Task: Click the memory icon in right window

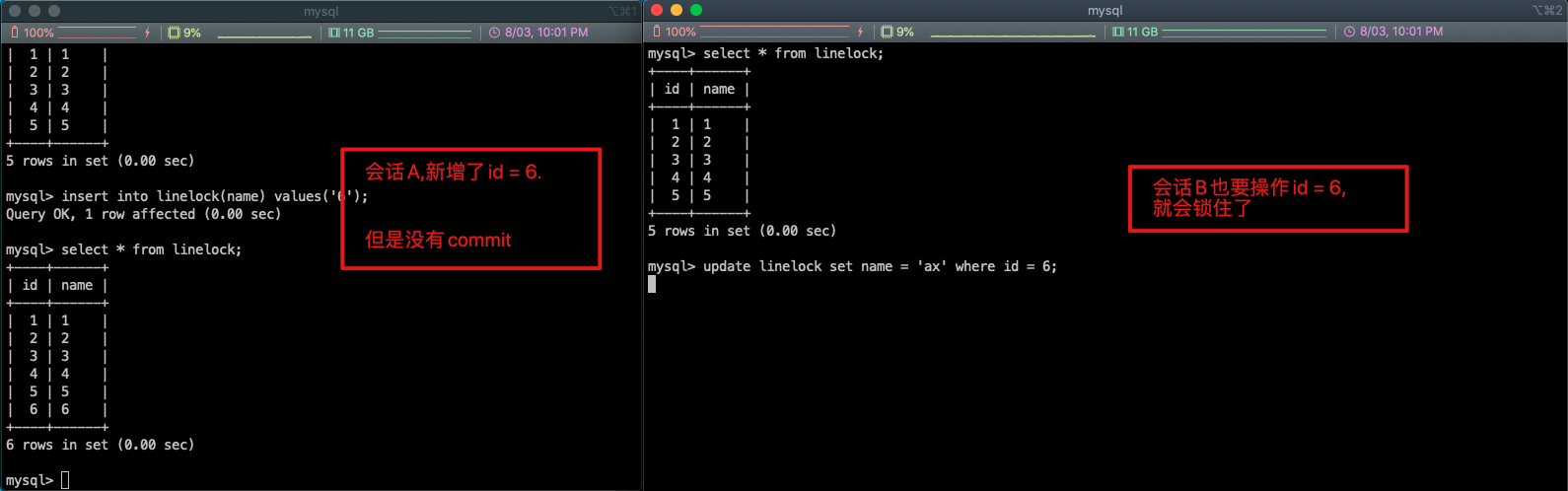Action: (1118, 32)
